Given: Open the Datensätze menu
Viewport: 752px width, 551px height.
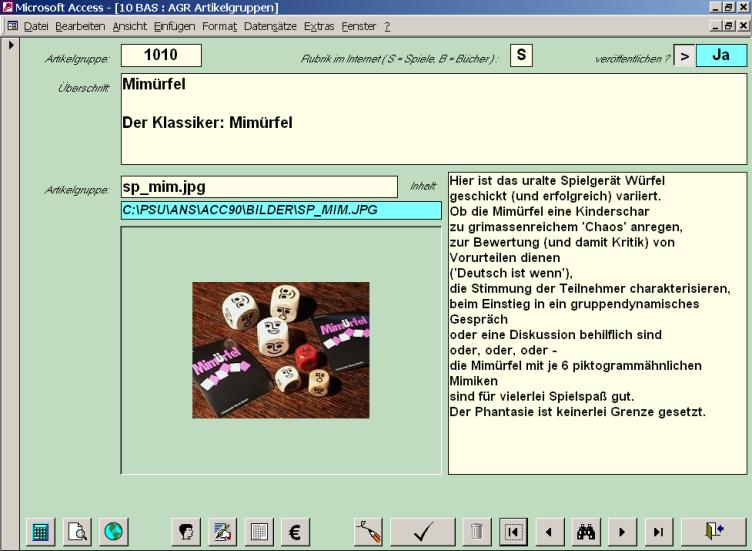Looking at the screenshot, I should 270,25.
